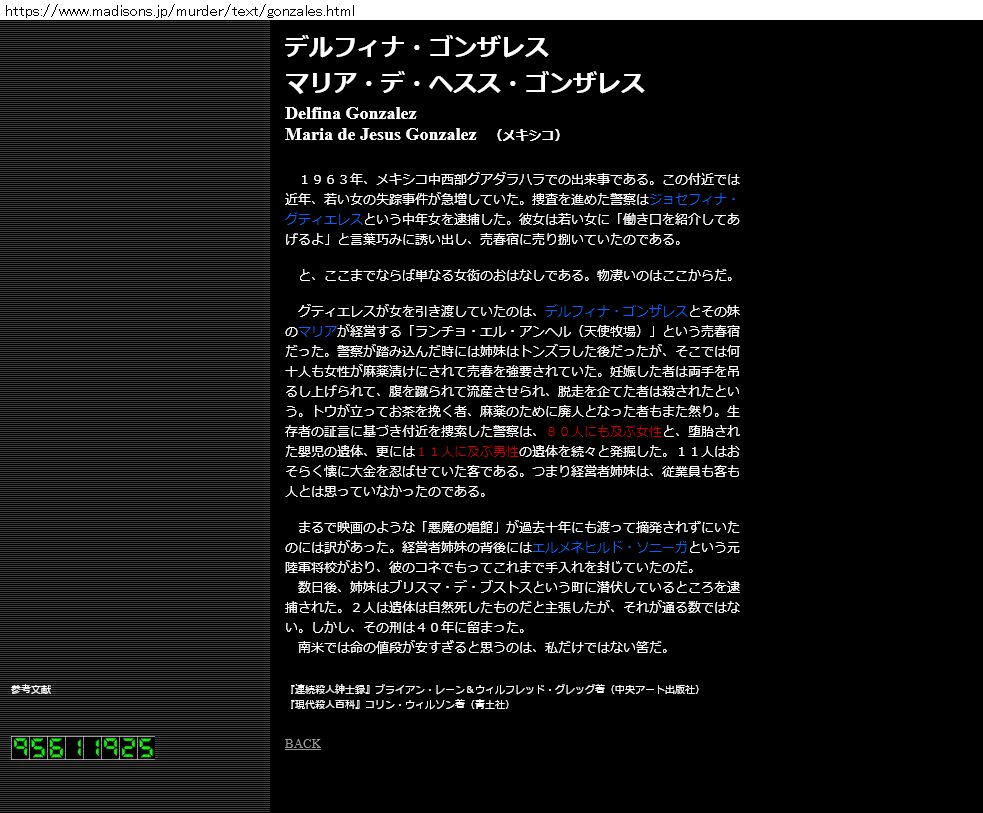
Task: Click the closing sentence starting 南米では
Action: [x=483, y=647]
